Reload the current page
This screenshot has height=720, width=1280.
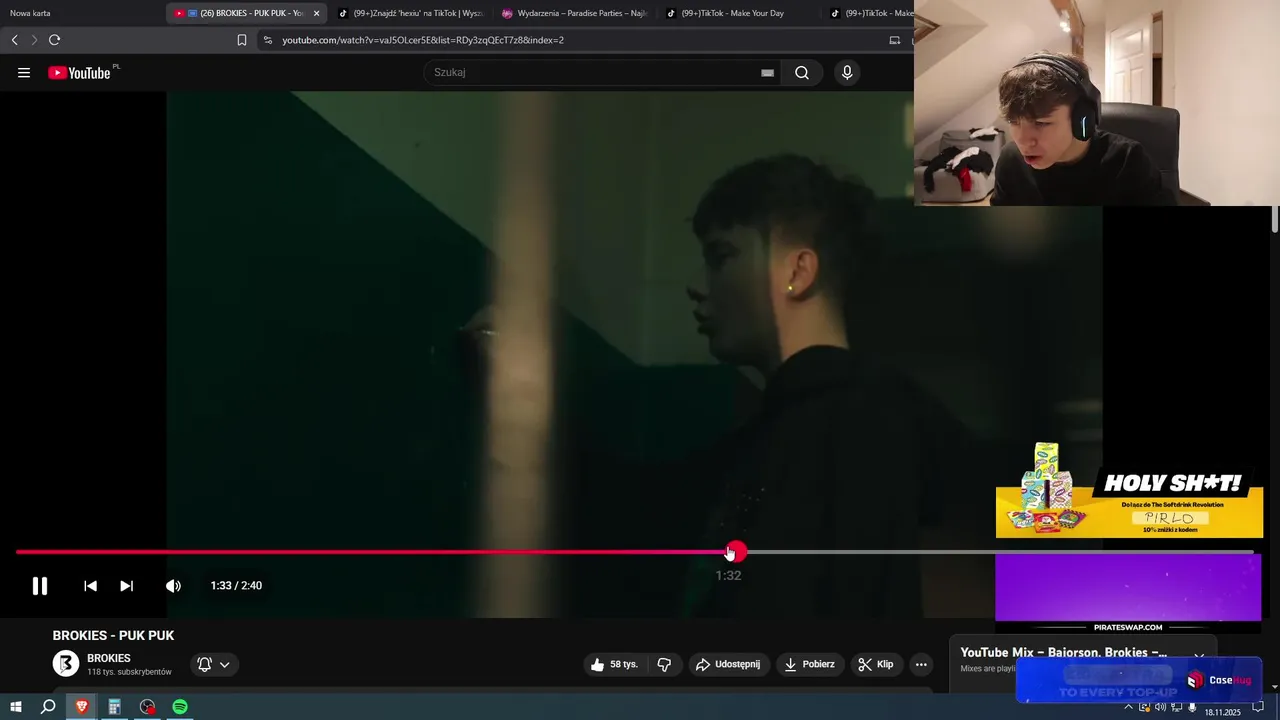pyautogui.click(x=54, y=40)
